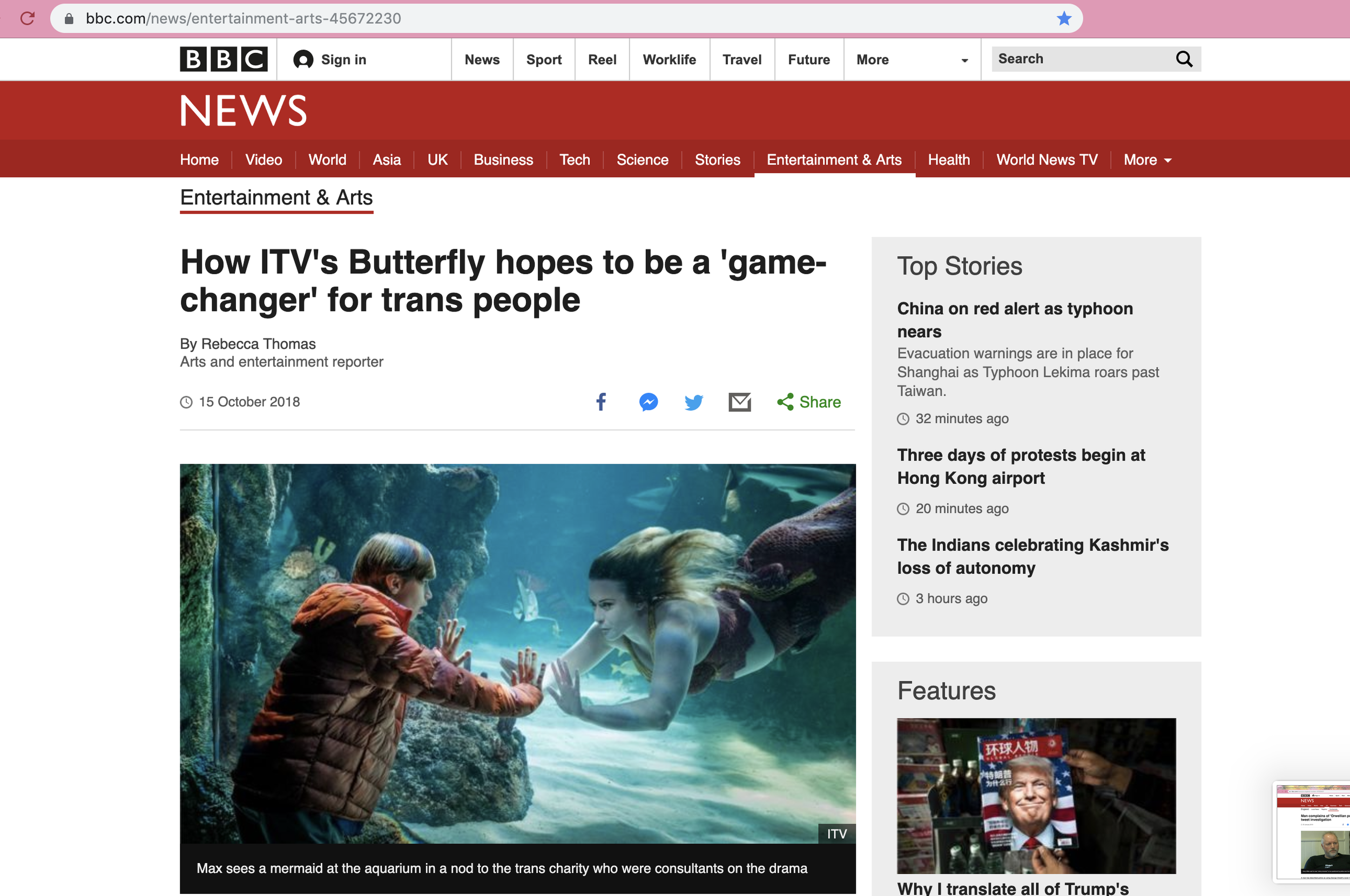Go to Asia in news navigation
The width and height of the screenshot is (1350, 896).
387,160
